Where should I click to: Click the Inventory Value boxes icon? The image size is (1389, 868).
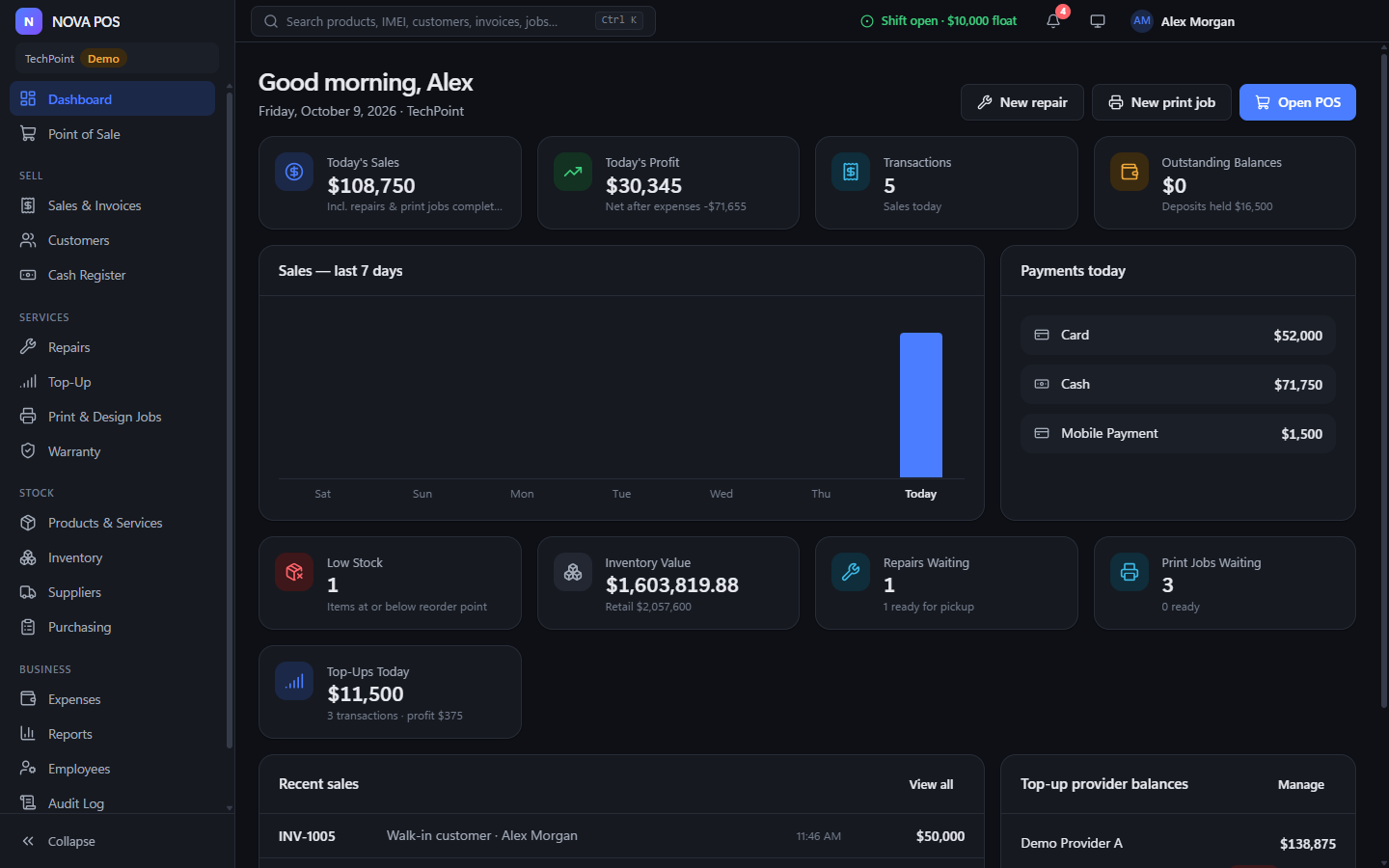pos(573,572)
